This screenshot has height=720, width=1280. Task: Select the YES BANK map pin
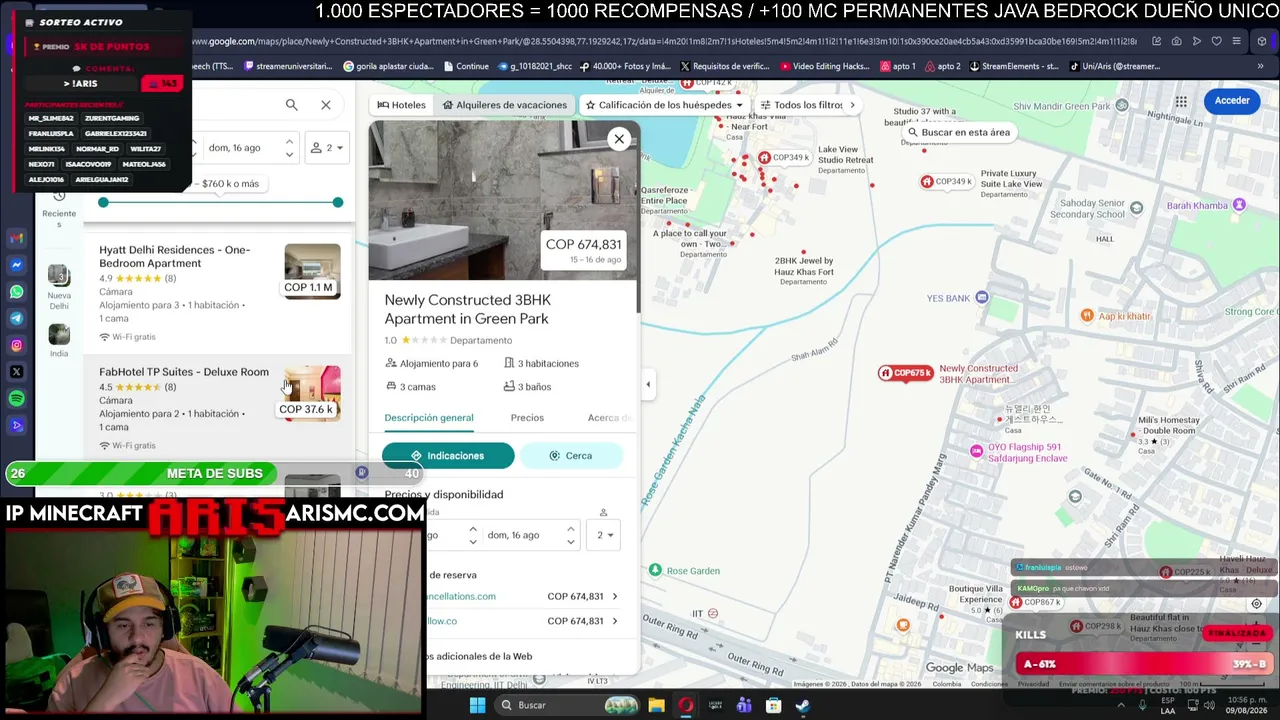(x=982, y=297)
